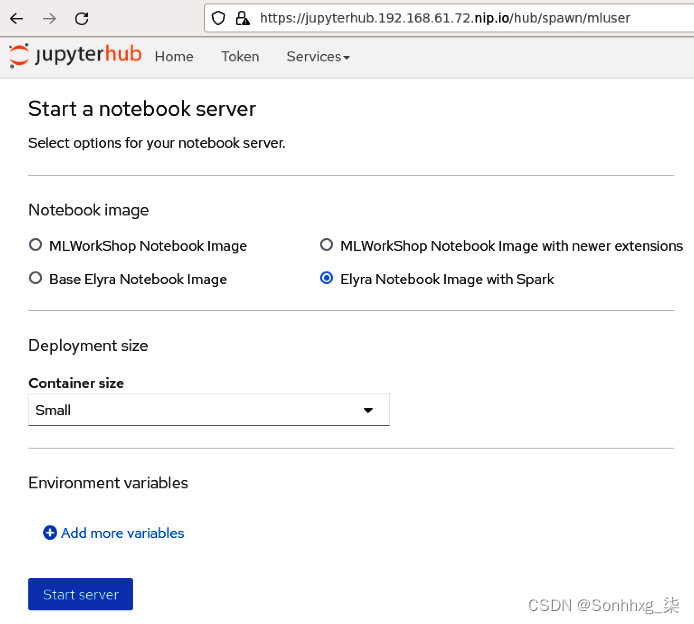Select Elyra Notebook Image with Spark radio
The width and height of the screenshot is (694, 624).
pos(326,278)
